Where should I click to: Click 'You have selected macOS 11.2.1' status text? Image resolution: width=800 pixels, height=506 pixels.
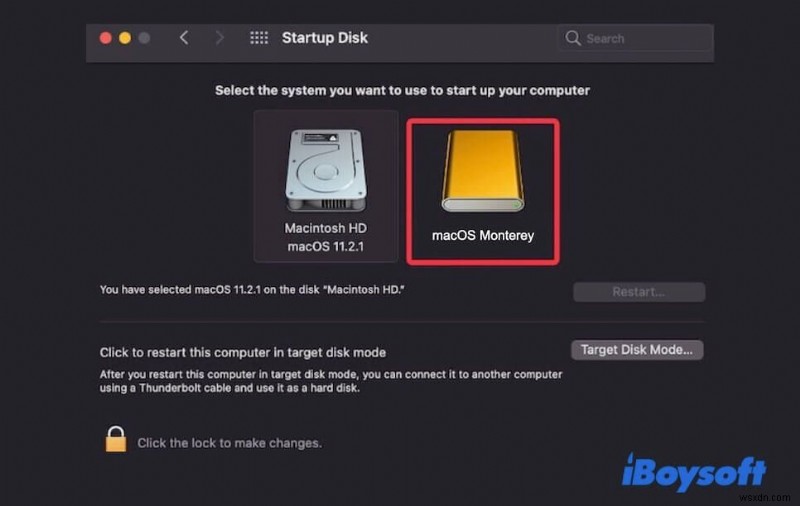pyautogui.click(x=252, y=290)
